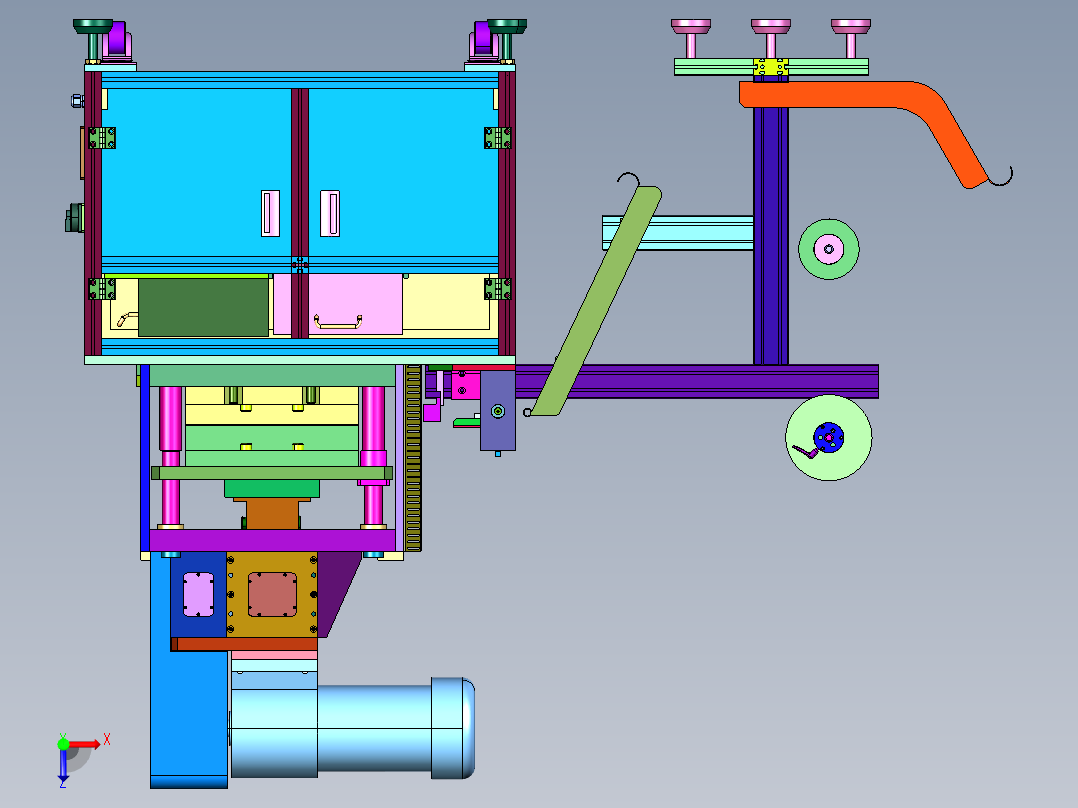Screen dimensions: 1078x808
Task: Select the purple triangular bracket
Action: (x=336, y=591)
